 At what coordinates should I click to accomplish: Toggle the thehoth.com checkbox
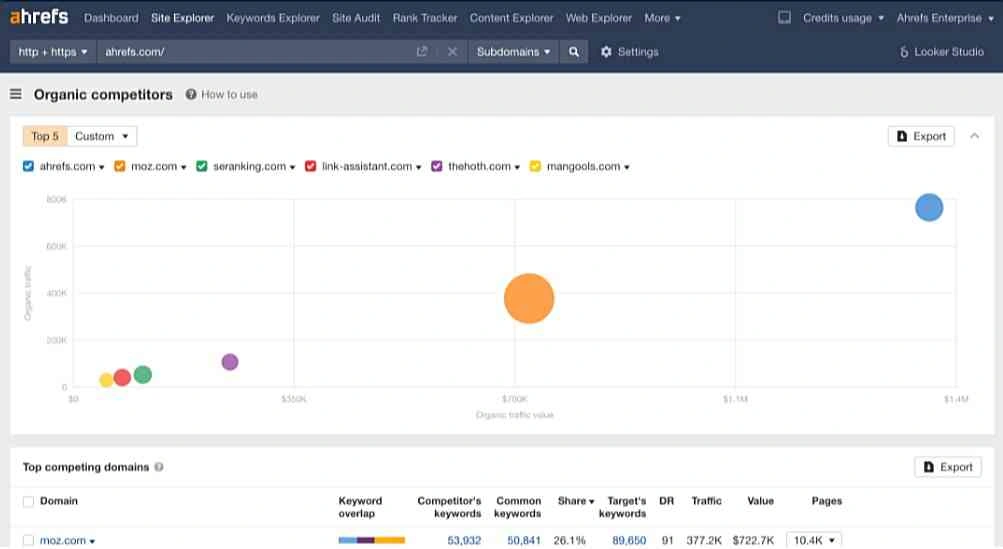click(437, 166)
